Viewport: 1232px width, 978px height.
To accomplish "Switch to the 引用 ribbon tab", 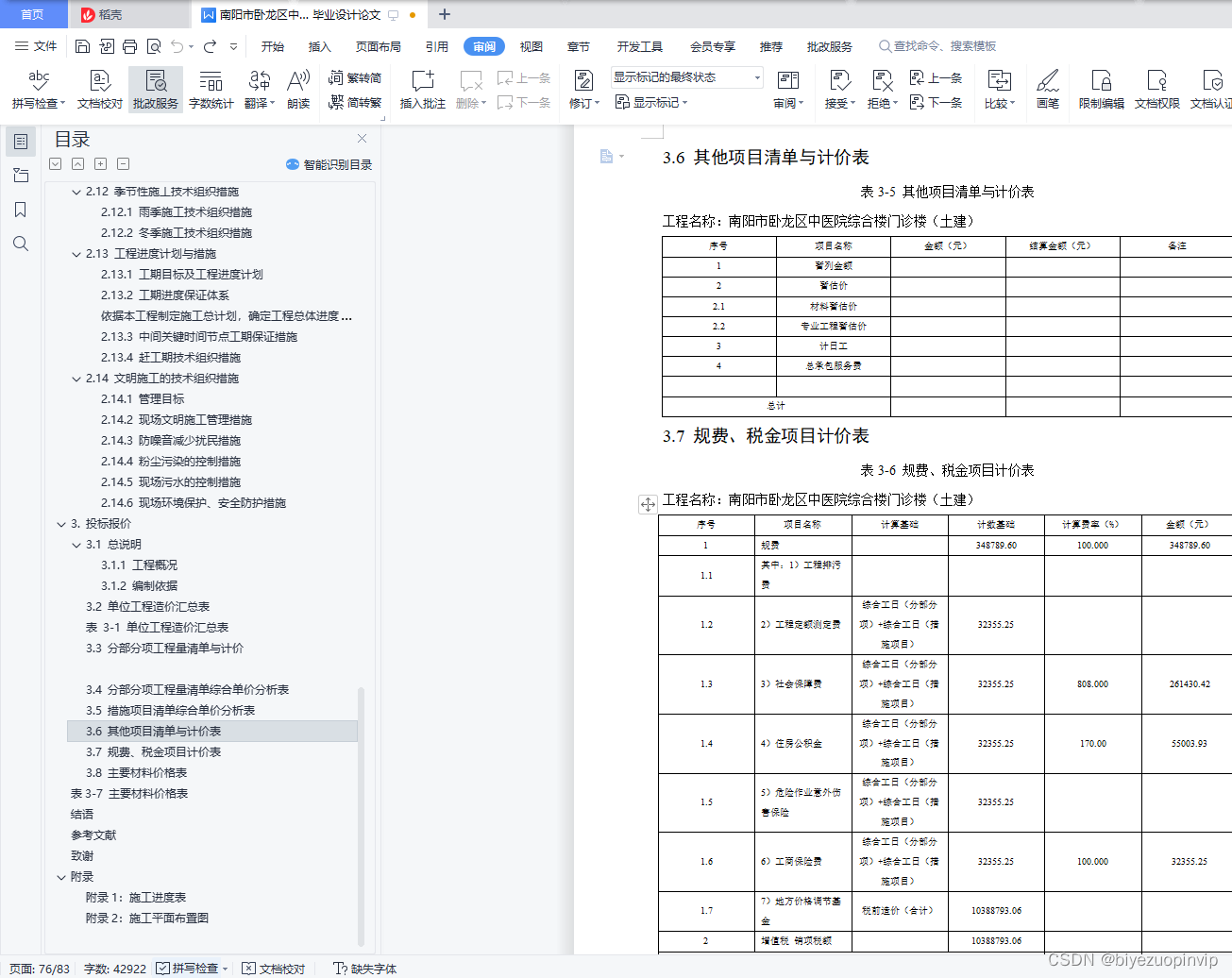I will pyautogui.click(x=437, y=46).
